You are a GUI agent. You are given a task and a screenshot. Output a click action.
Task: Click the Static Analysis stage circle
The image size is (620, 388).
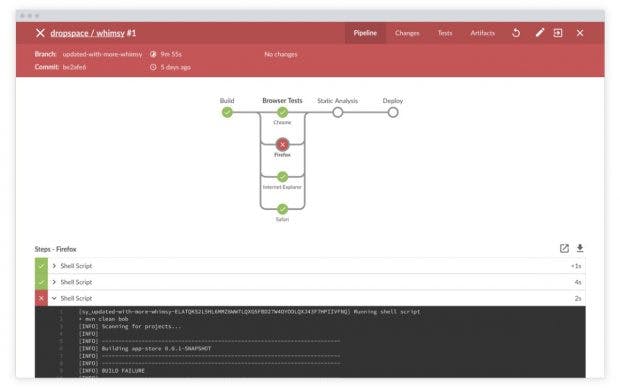338,112
